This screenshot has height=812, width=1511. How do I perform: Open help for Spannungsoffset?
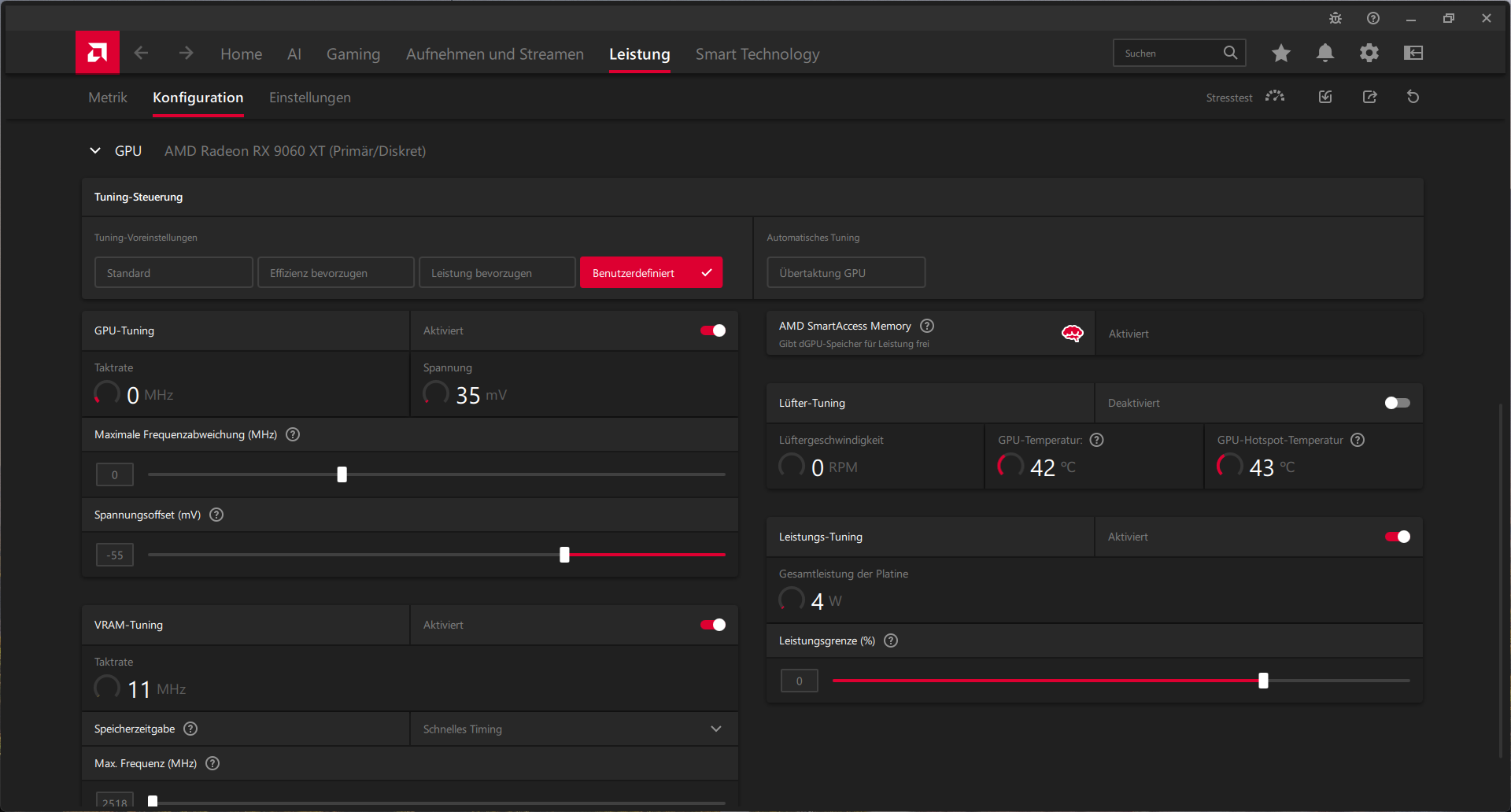(x=216, y=515)
